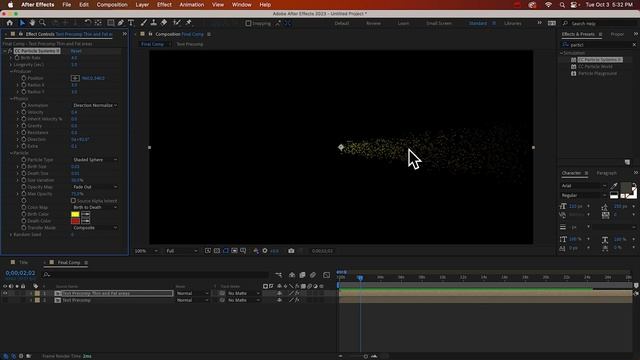Toggle Gravity stopwatch
Image resolution: width=640 pixels, height=360 pixels.
(24, 126)
